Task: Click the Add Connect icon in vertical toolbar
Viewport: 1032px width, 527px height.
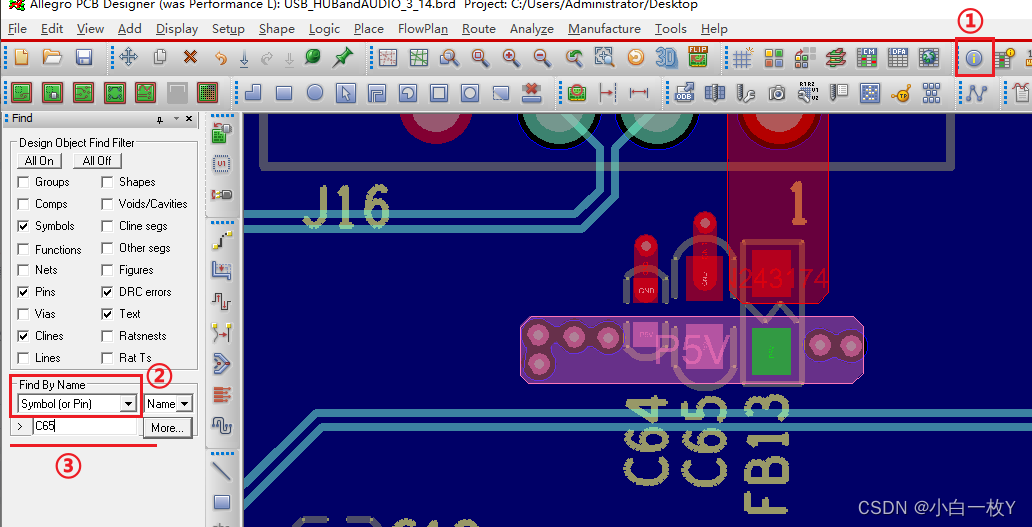Action: click(222, 243)
